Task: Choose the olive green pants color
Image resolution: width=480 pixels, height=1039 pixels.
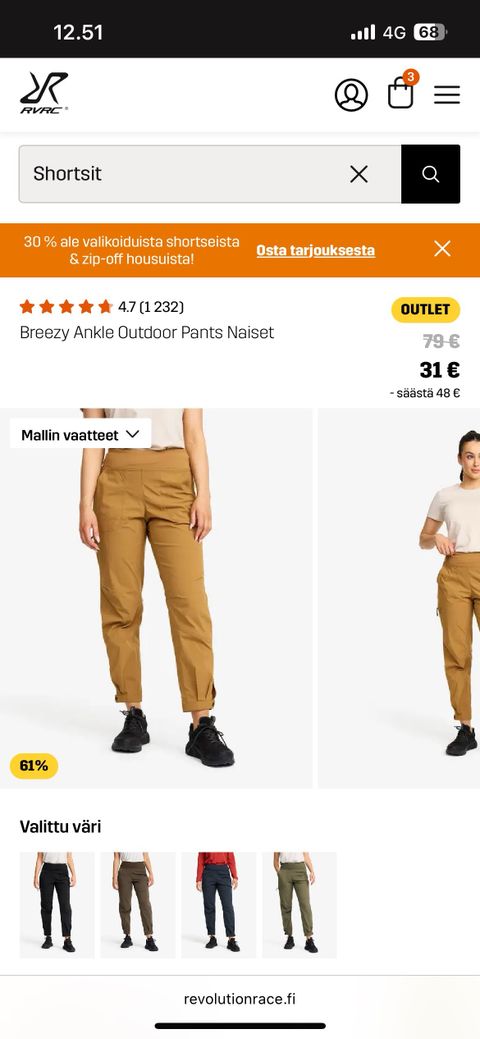Action: 300,905
